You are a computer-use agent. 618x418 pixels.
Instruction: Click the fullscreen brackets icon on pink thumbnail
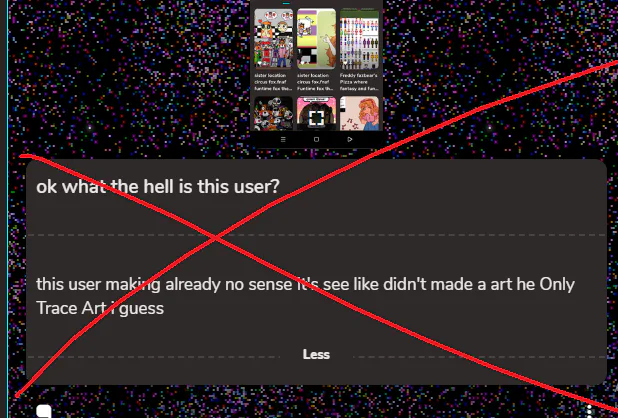tap(316, 118)
